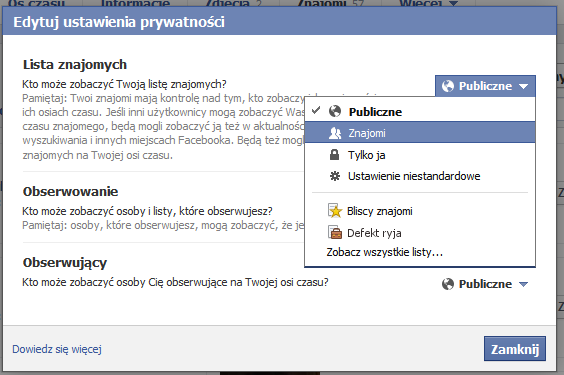
Task: Click gear icon next to Ustawienie niestandardowe
Action: coord(335,176)
